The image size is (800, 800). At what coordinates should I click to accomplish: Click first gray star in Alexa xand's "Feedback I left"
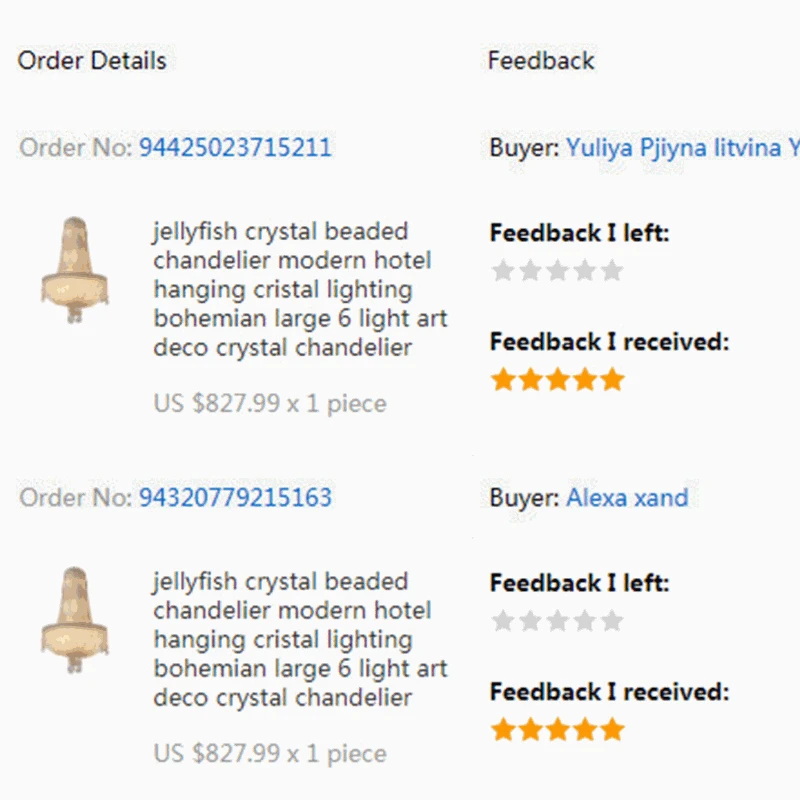pos(503,622)
